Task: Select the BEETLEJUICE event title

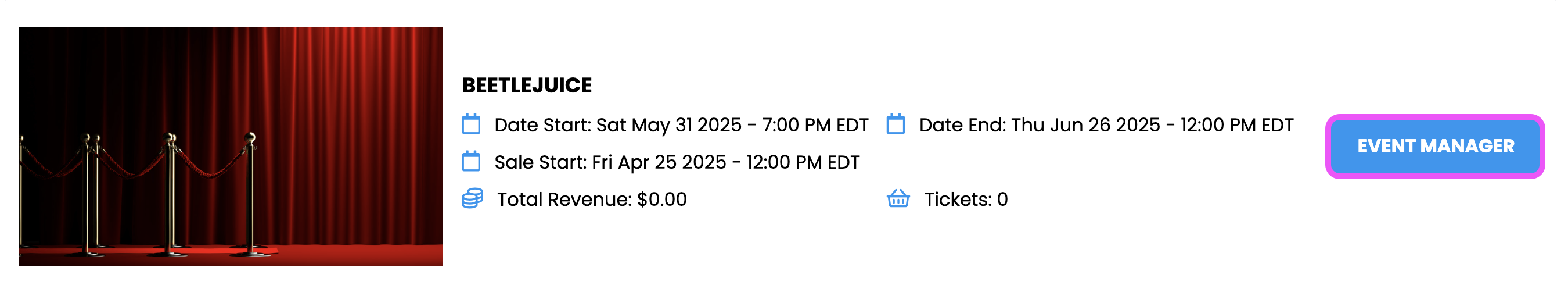Action: [x=527, y=86]
